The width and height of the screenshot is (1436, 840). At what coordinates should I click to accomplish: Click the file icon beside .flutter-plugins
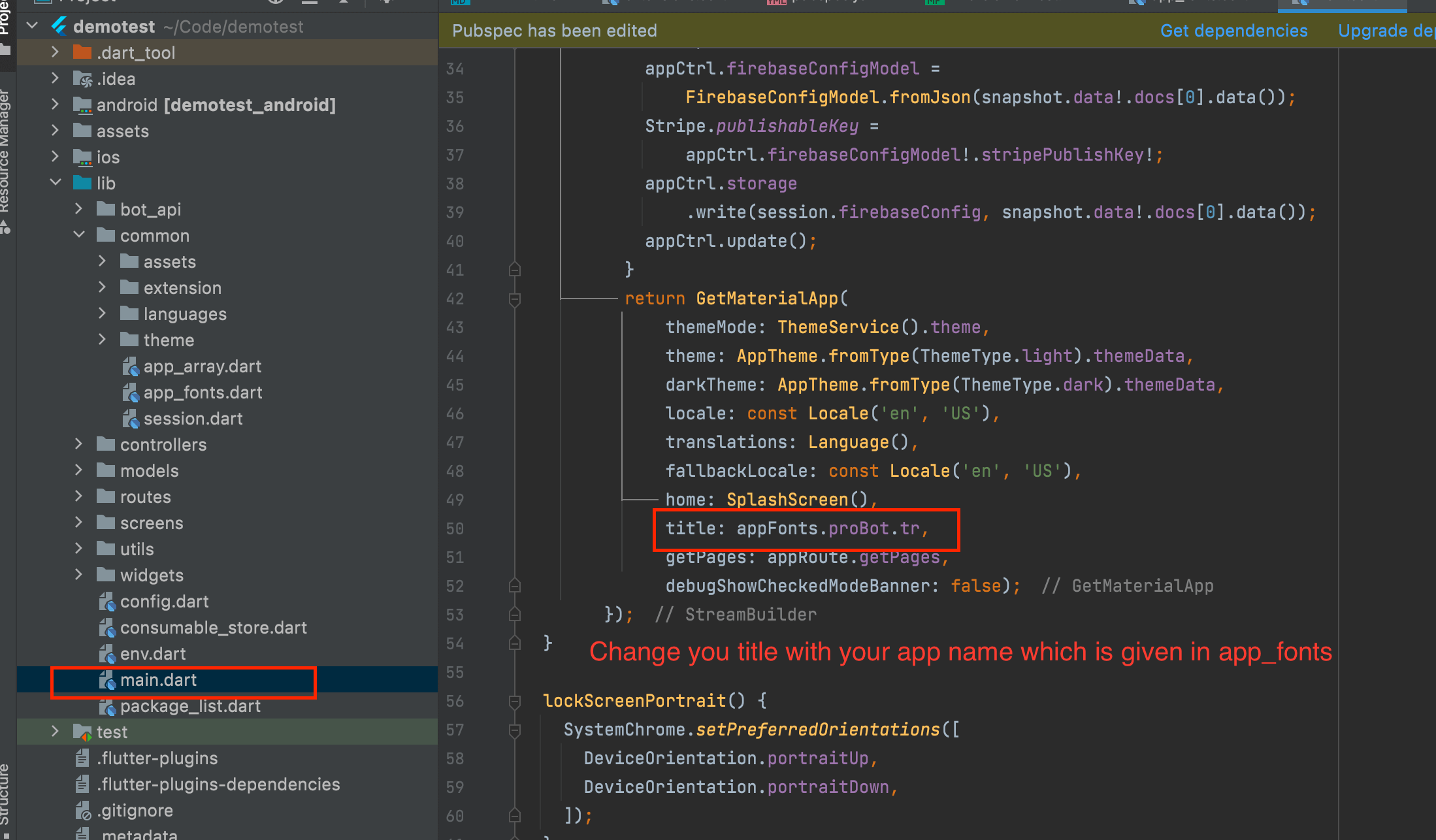click(x=81, y=758)
